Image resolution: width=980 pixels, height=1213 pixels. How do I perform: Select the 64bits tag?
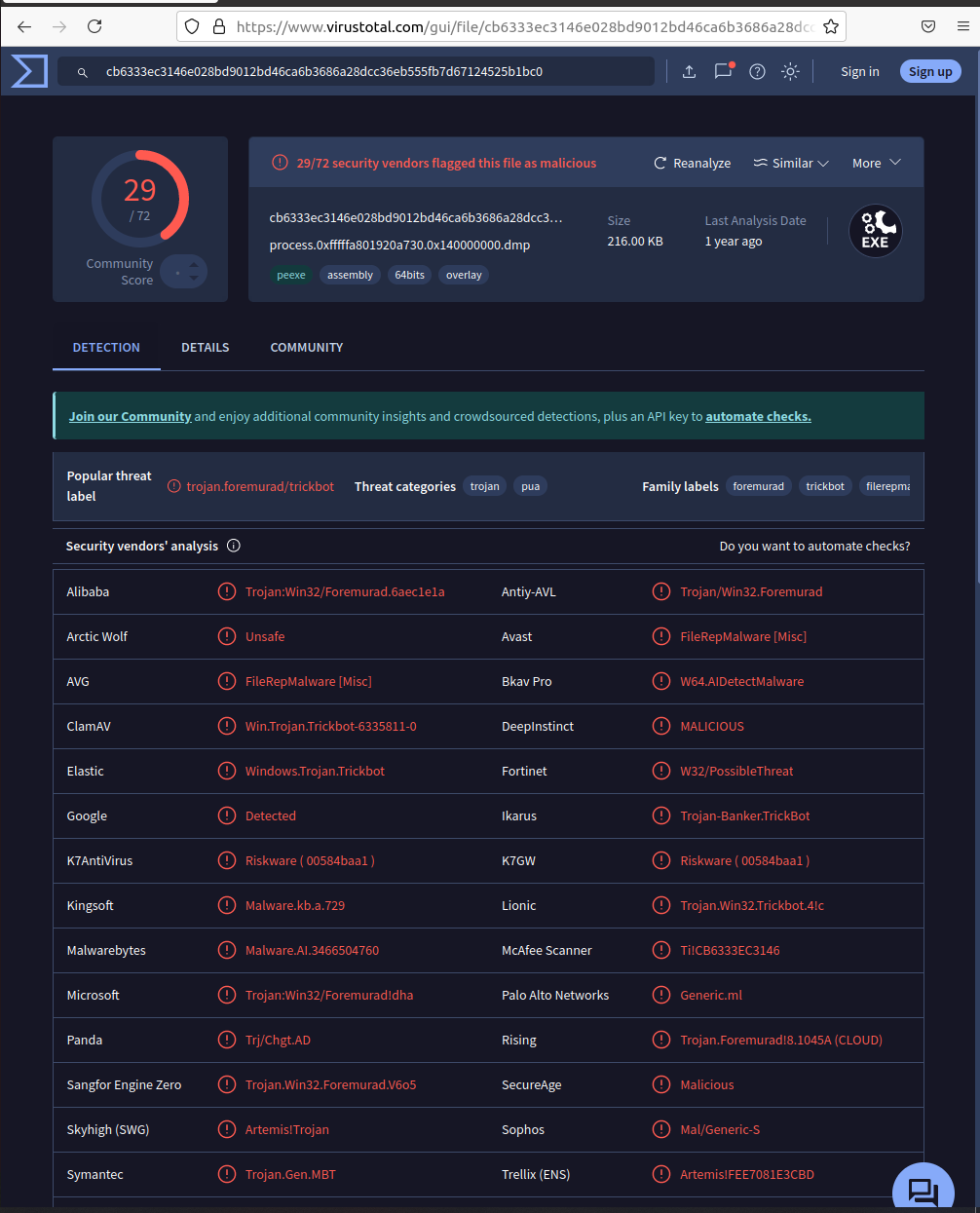pos(409,275)
